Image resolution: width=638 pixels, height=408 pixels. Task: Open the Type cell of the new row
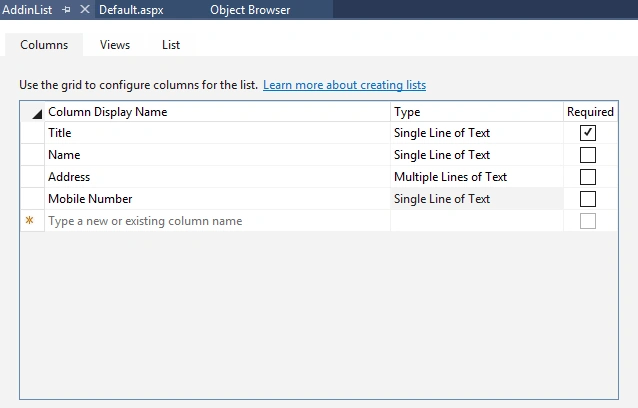click(476, 220)
